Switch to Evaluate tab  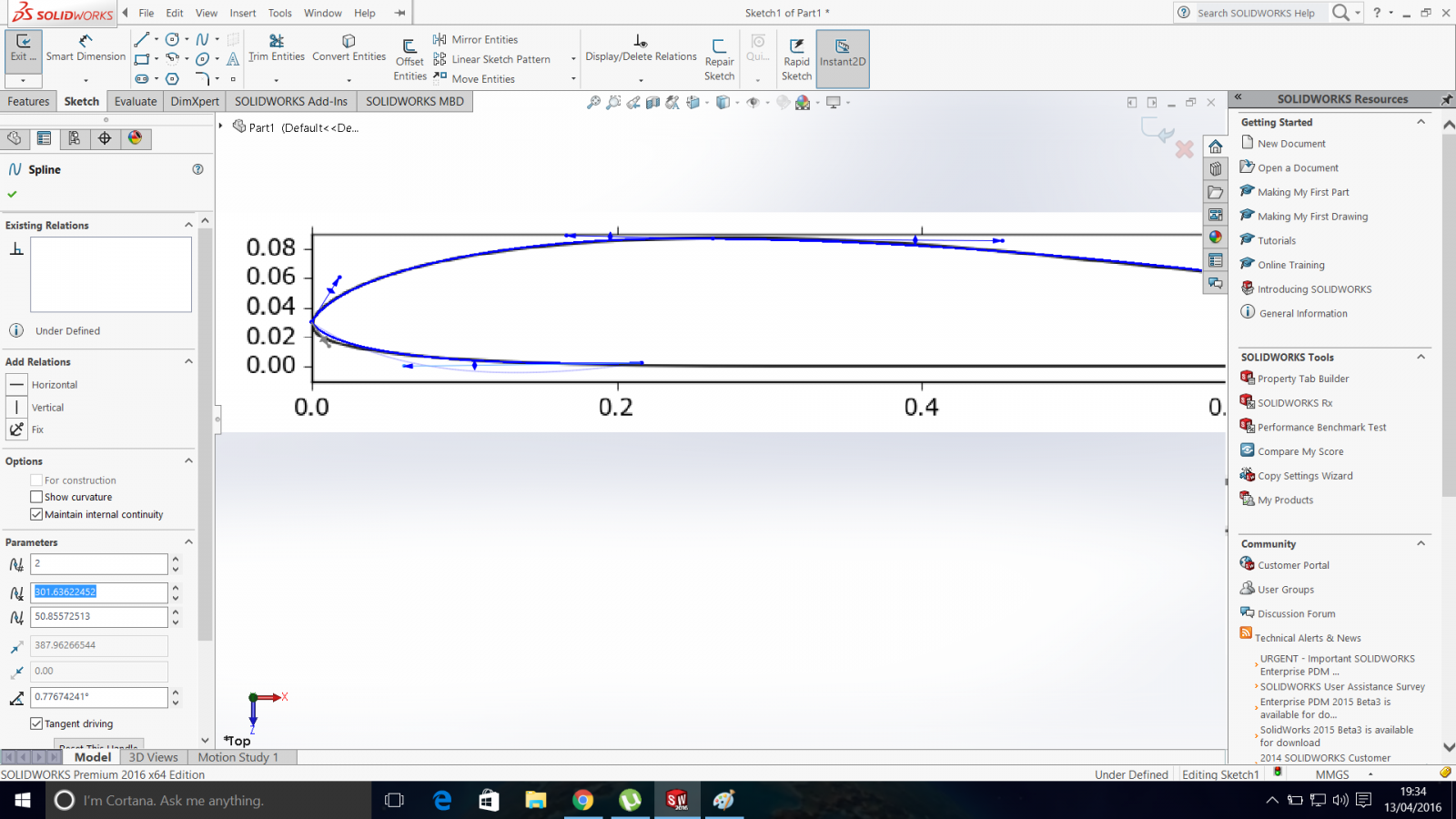136,101
